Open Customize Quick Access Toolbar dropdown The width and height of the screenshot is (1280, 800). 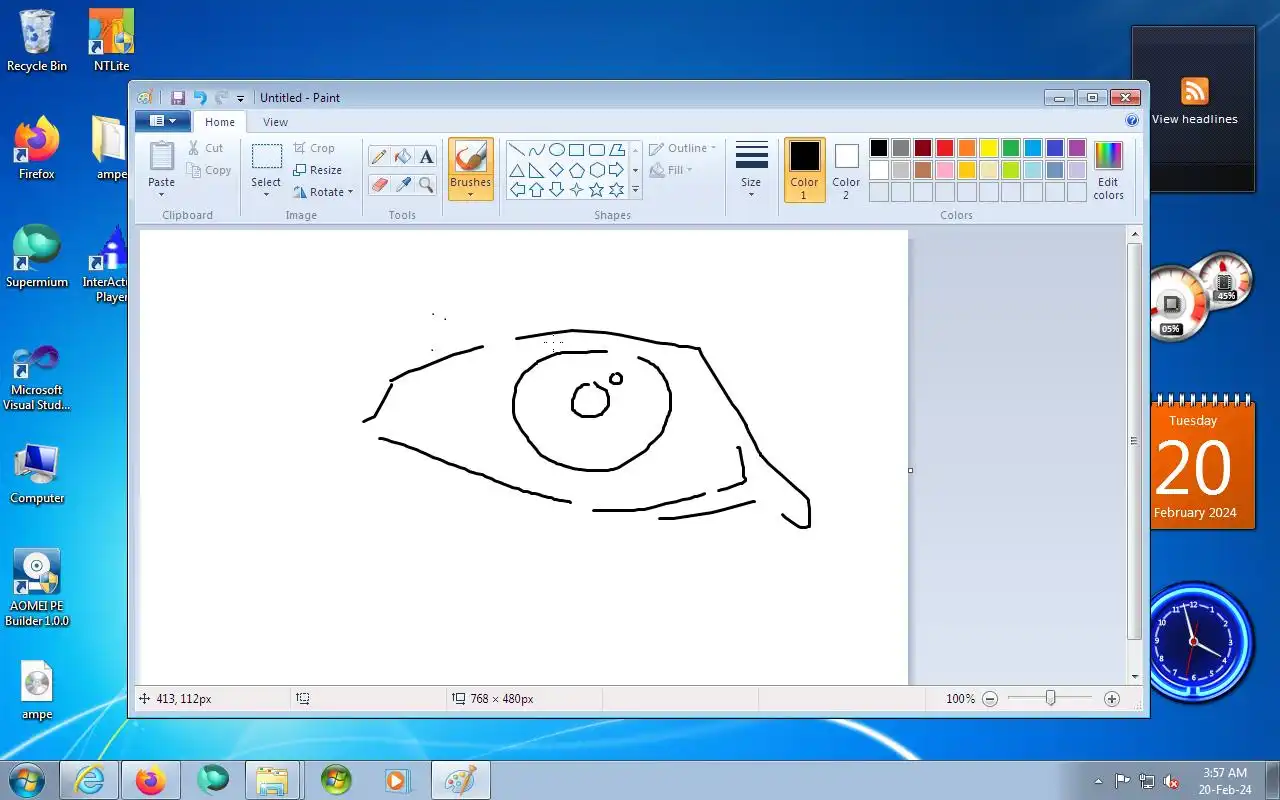[241, 99]
